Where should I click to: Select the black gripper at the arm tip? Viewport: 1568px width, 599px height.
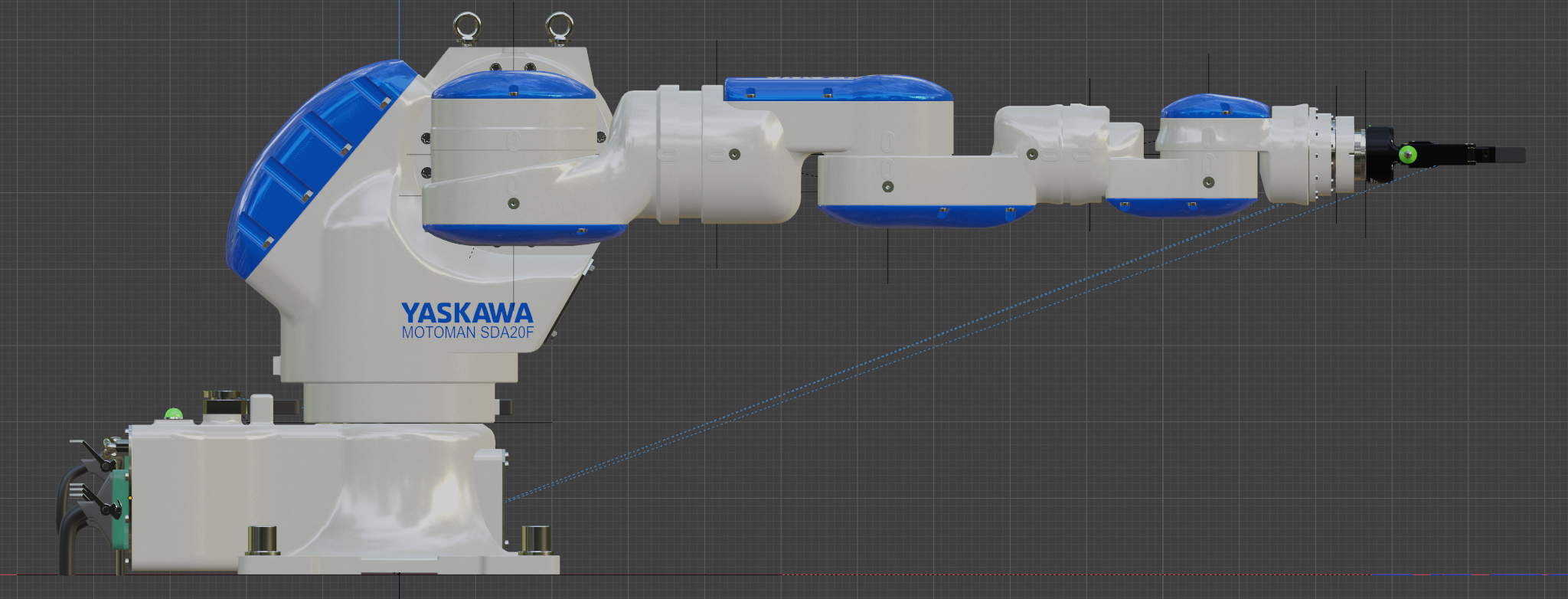pos(1447,154)
